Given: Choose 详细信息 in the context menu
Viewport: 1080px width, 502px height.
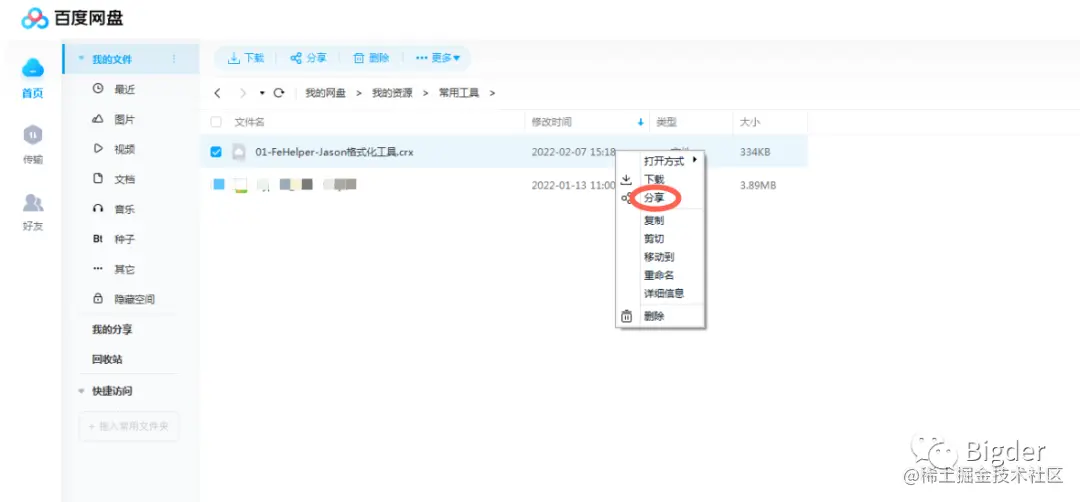Looking at the screenshot, I should point(664,293).
